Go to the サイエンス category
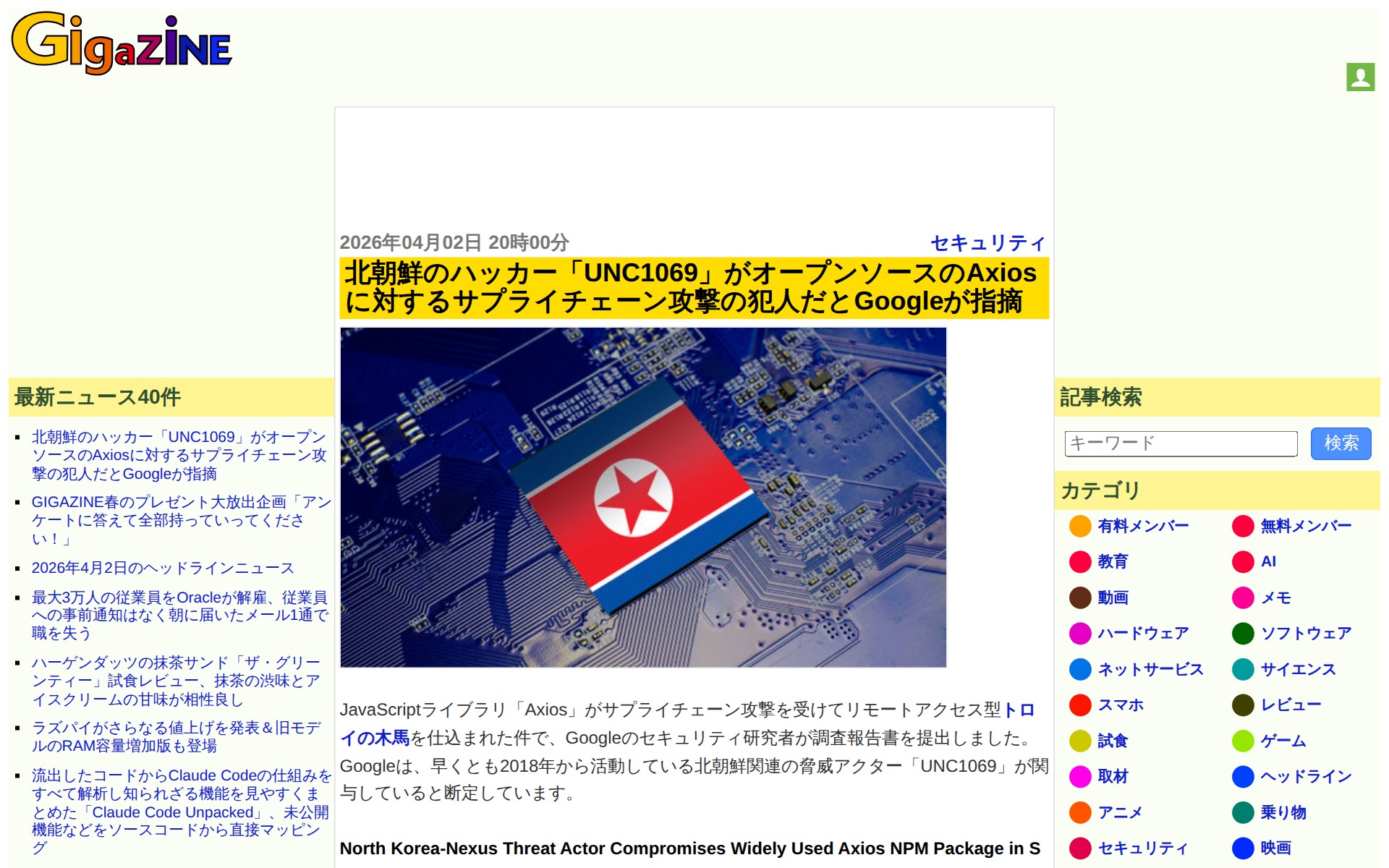Image resolution: width=1389 pixels, height=868 pixels. tap(1298, 669)
